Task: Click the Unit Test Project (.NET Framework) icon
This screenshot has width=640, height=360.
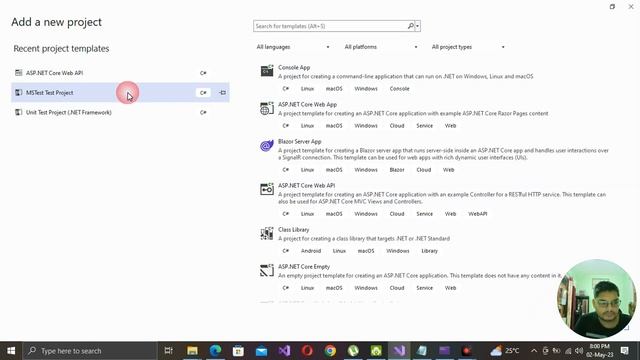Action: coord(18,112)
